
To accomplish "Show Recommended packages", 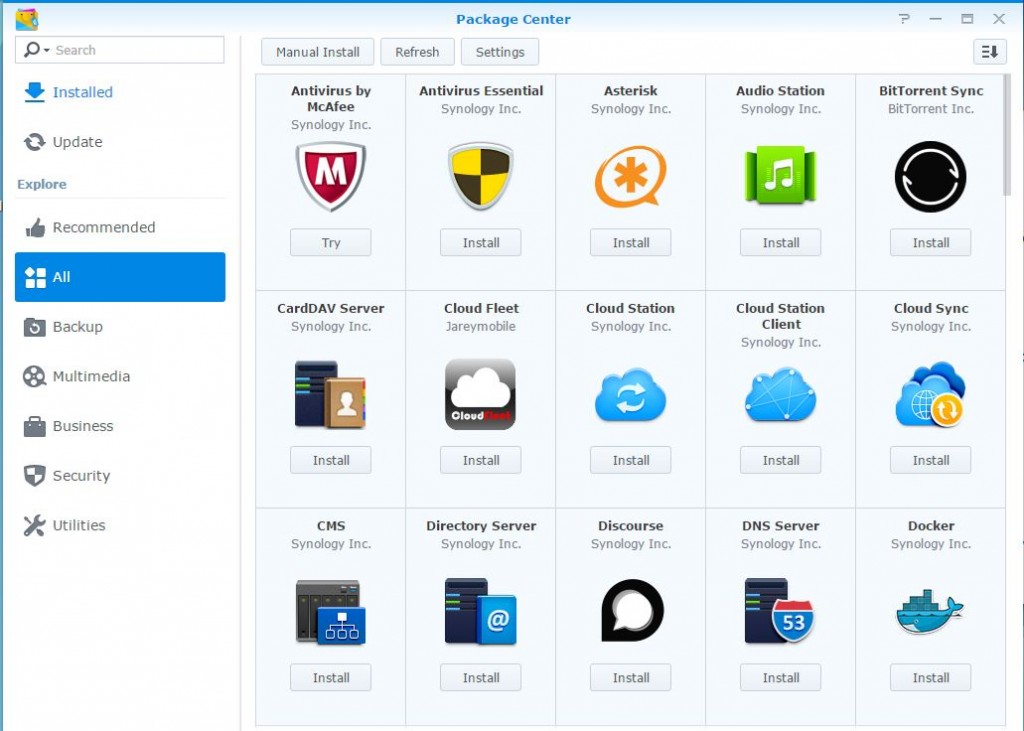I will pyautogui.click(x=120, y=227).
